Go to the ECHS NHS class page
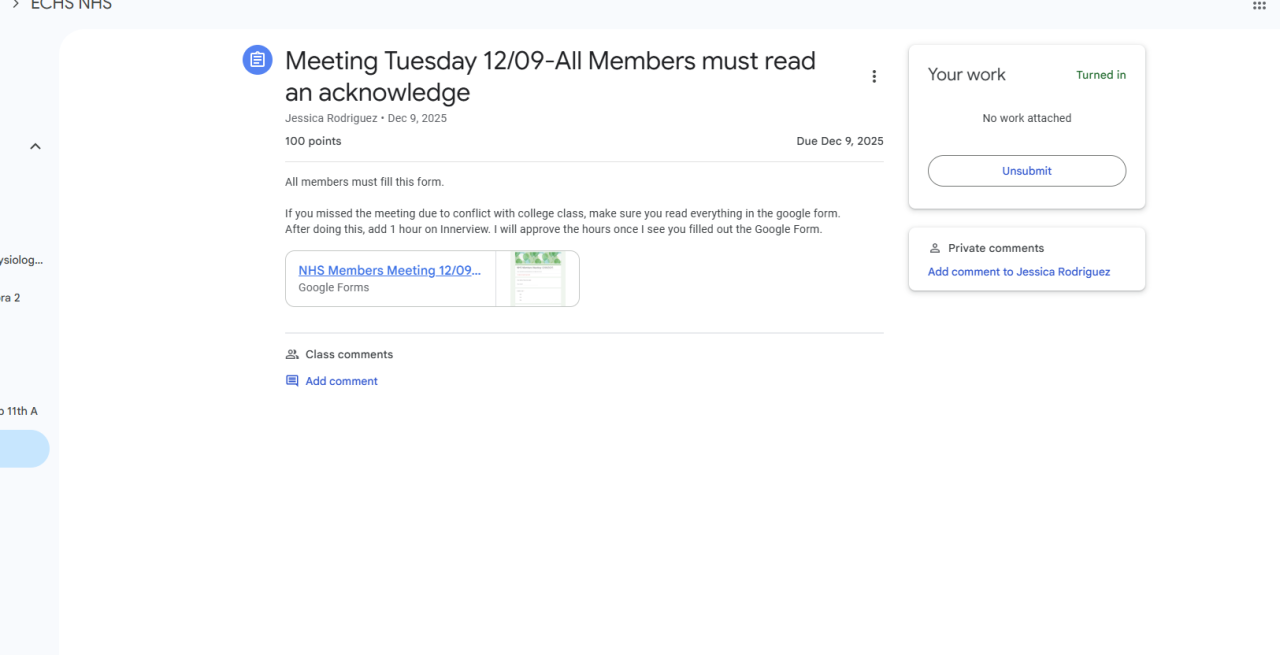 click(71, 5)
